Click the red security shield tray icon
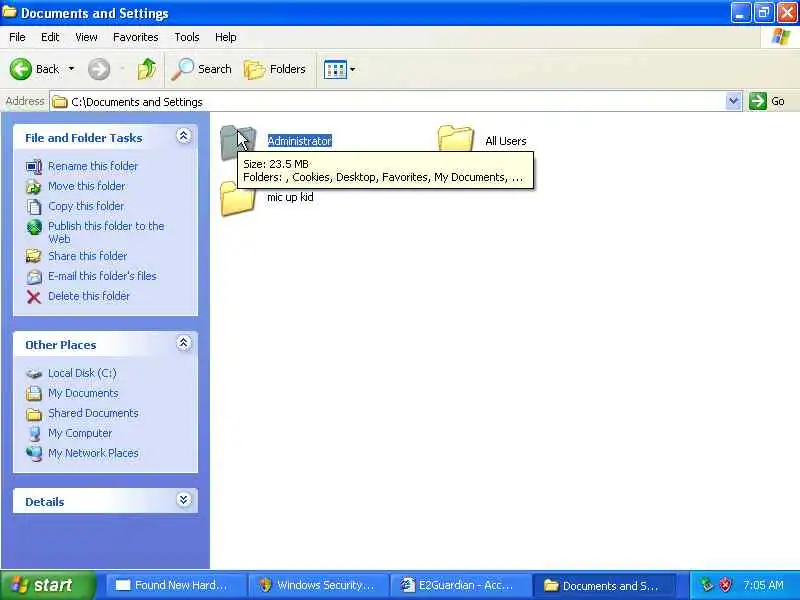 [x=725, y=585]
